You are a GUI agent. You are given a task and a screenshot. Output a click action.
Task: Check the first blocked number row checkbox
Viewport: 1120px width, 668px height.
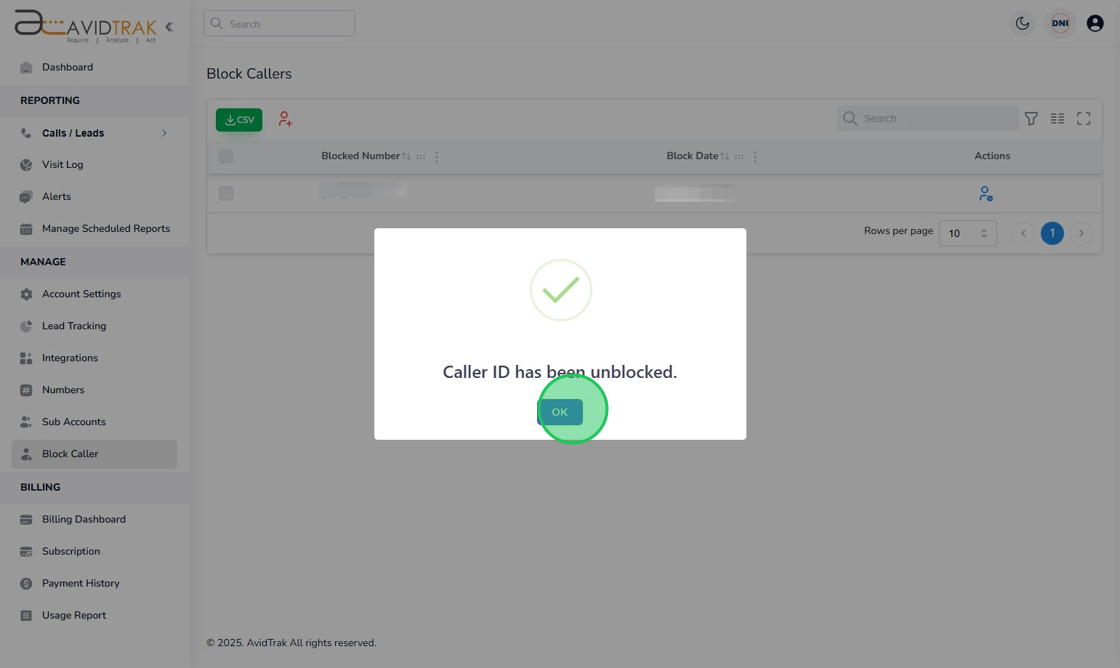[x=226, y=193]
